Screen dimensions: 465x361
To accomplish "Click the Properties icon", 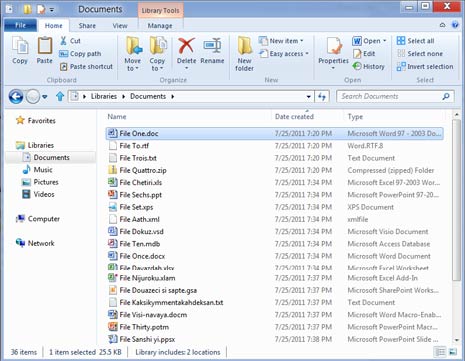I will pyautogui.click(x=333, y=47).
